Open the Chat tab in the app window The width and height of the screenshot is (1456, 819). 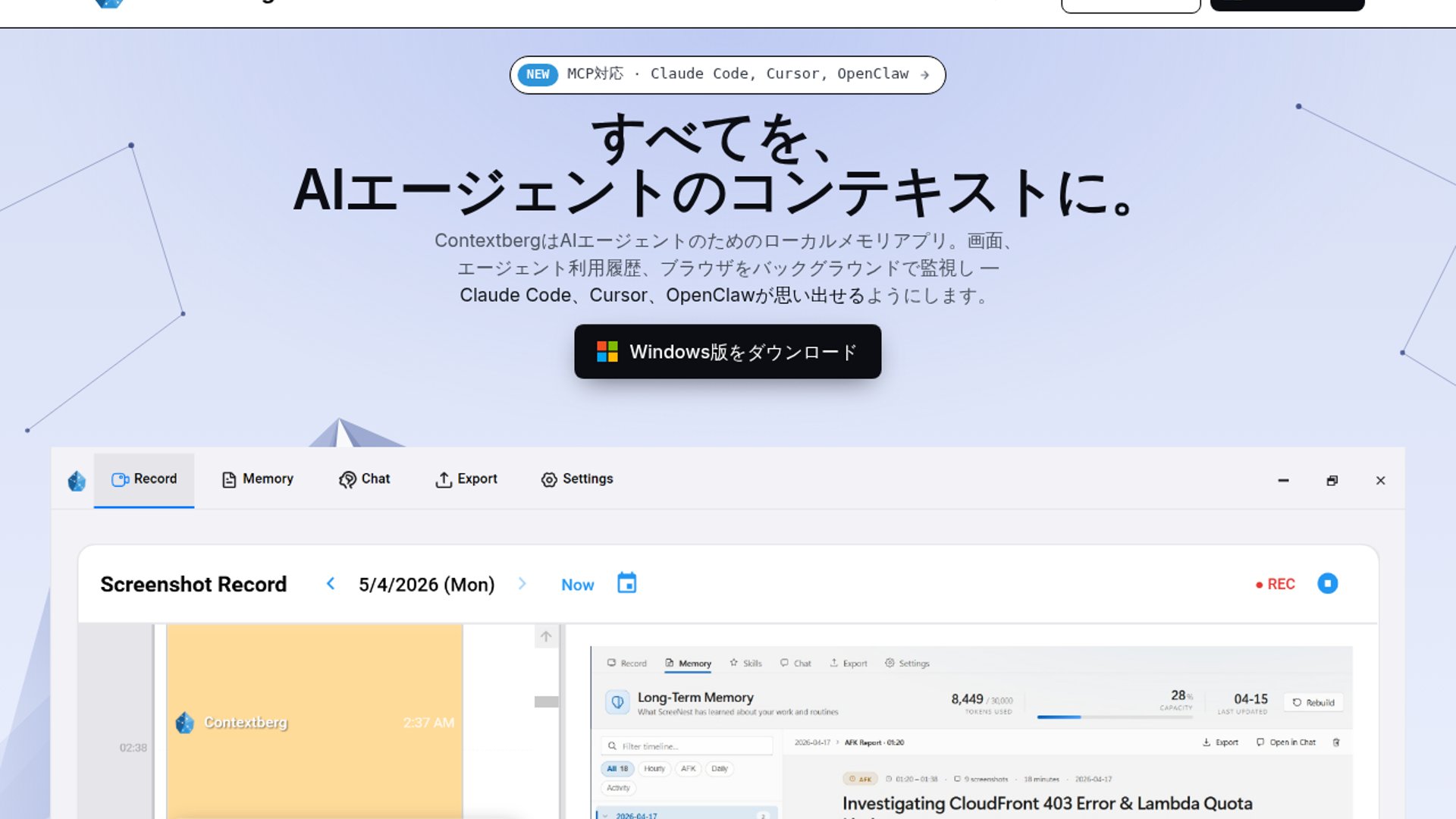[x=365, y=479]
